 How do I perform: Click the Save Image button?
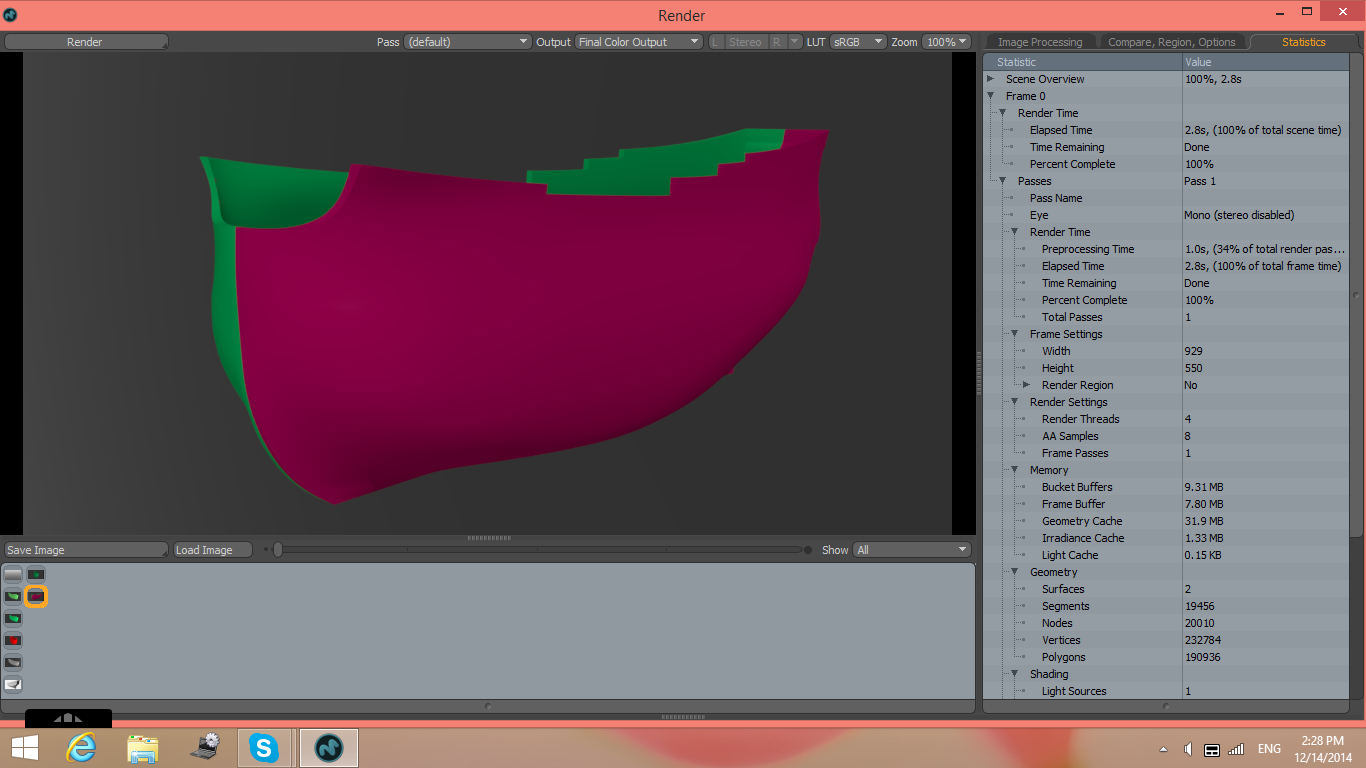pos(86,550)
